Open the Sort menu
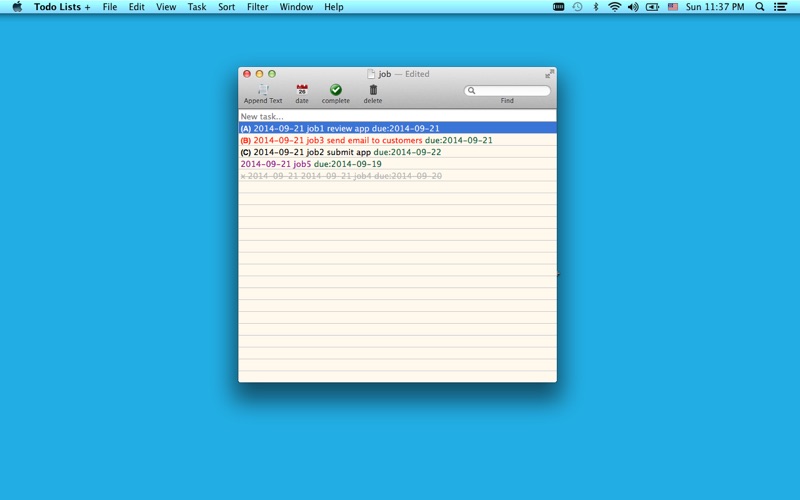The image size is (800, 500). click(x=227, y=7)
